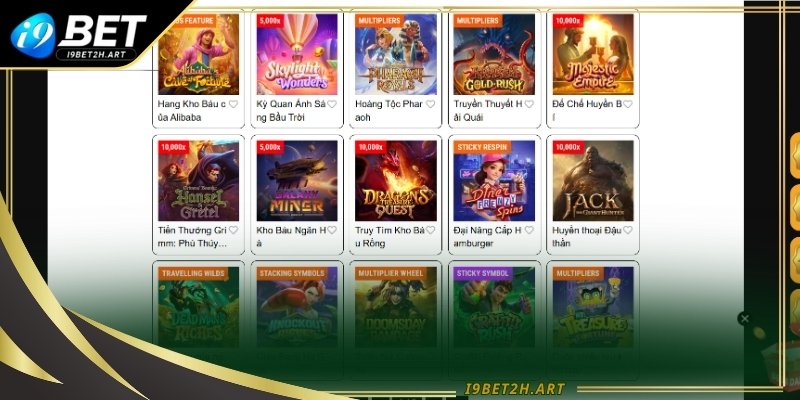The width and height of the screenshot is (800, 400).
Task: Open the Skylight Wonders game thumbnail
Action: tap(297, 54)
